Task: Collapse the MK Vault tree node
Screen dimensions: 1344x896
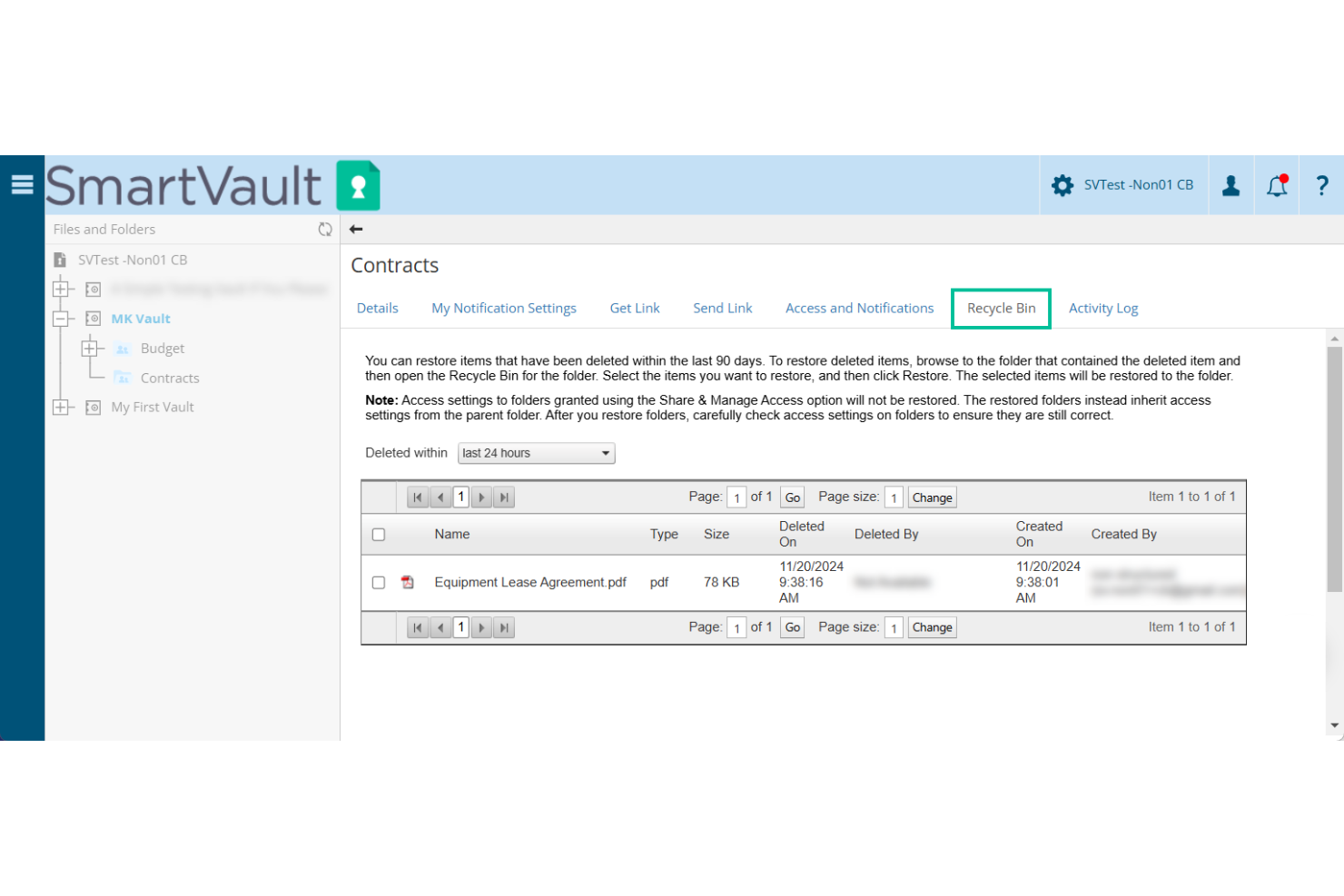Action: (62, 318)
